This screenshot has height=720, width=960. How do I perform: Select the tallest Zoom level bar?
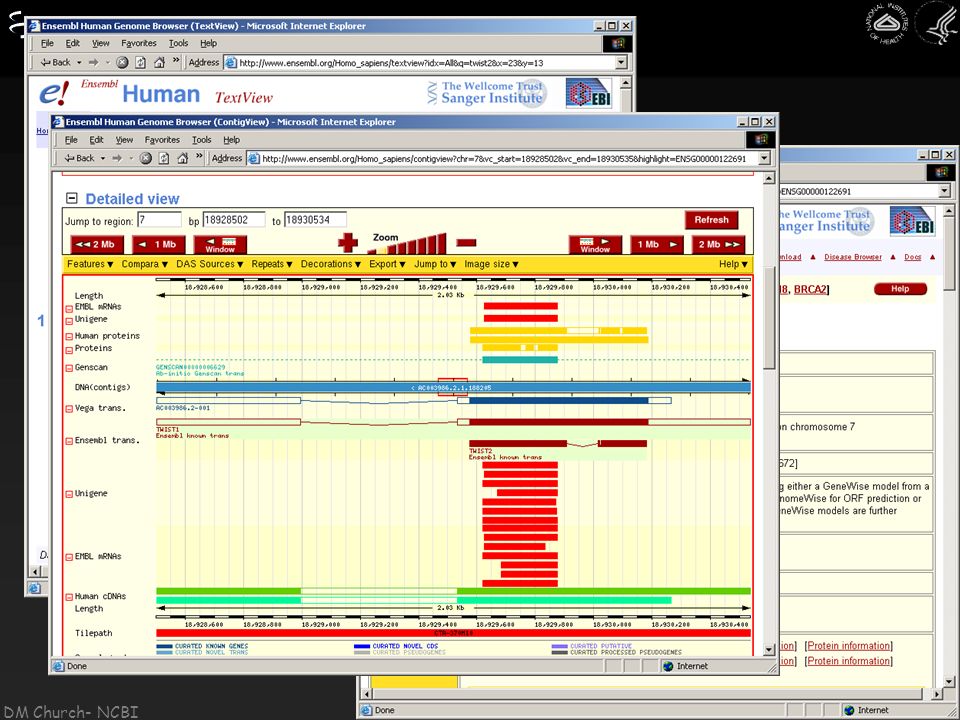(442, 243)
